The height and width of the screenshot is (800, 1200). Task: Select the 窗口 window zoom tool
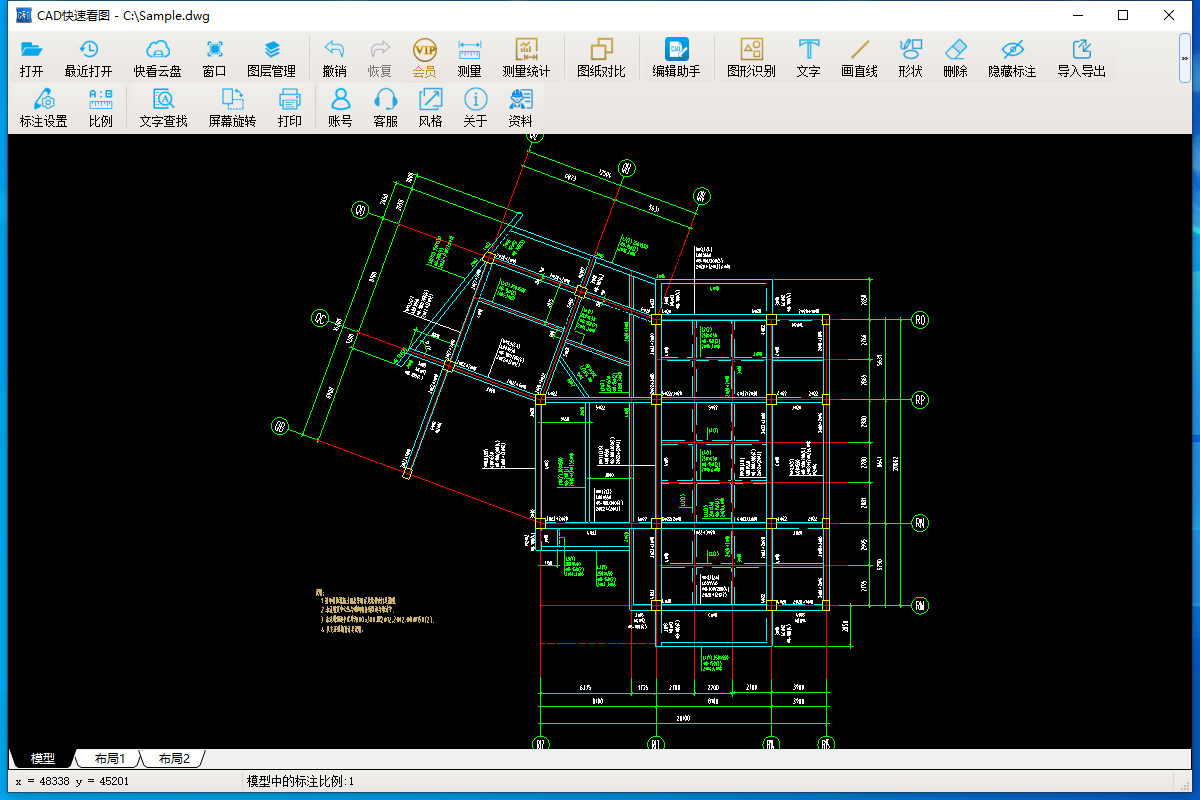pyautogui.click(x=214, y=59)
